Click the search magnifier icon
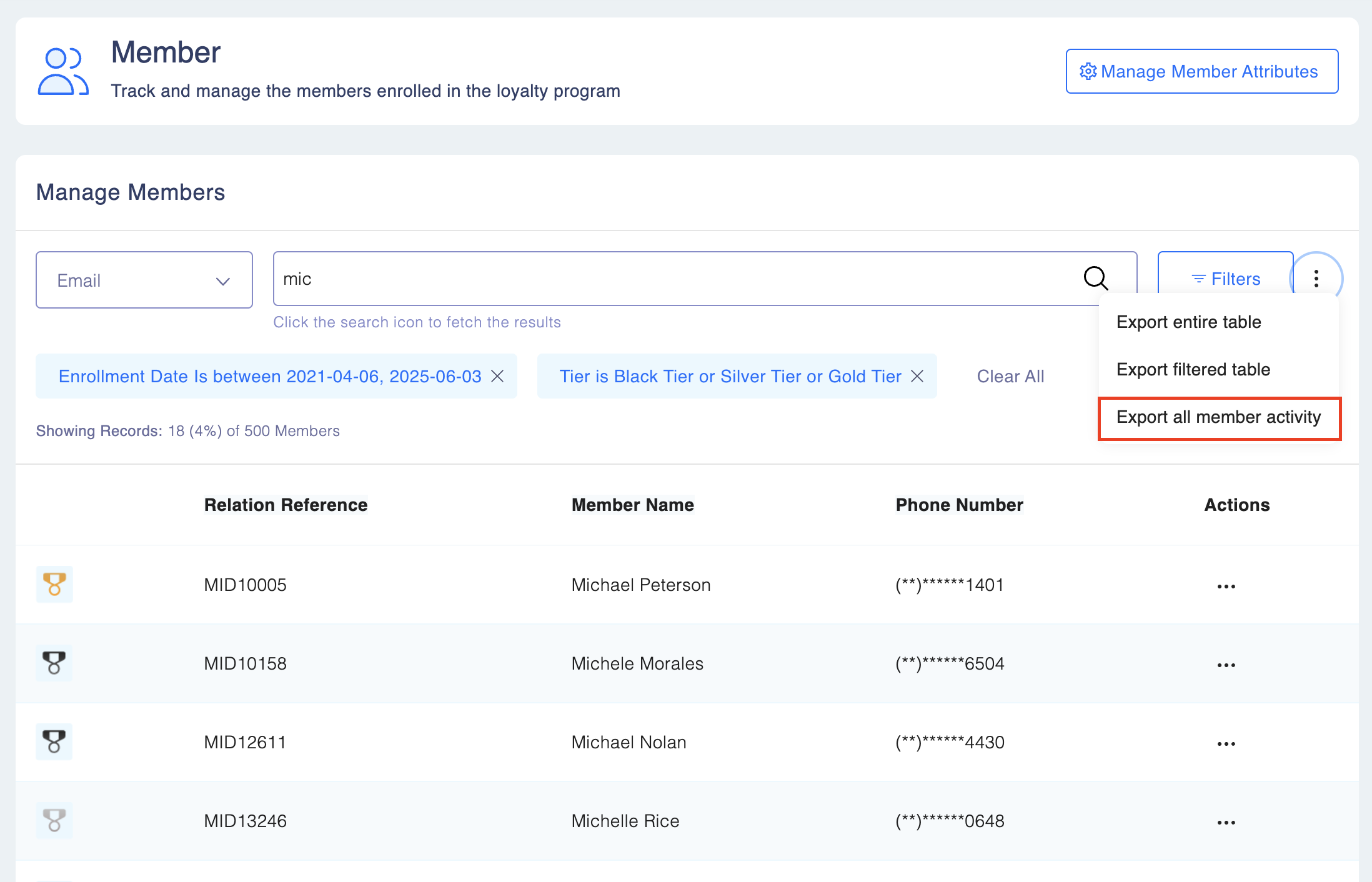The height and width of the screenshot is (882, 1372). (x=1095, y=278)
